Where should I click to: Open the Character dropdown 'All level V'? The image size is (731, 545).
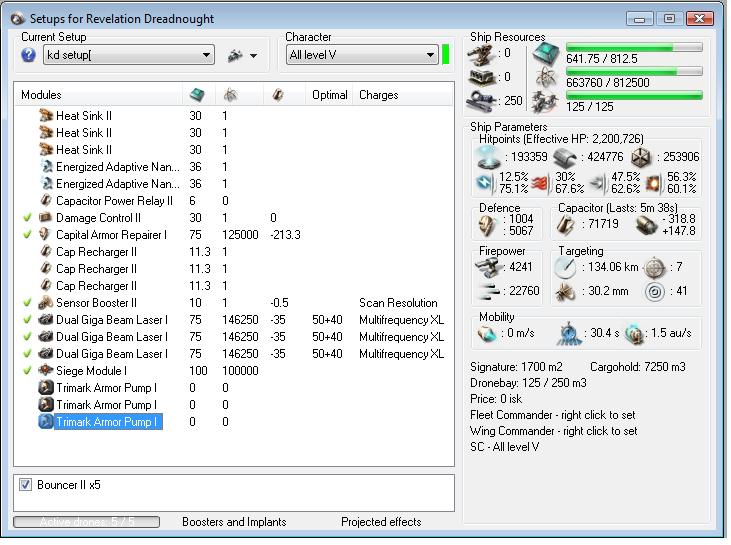coord(362,55)
